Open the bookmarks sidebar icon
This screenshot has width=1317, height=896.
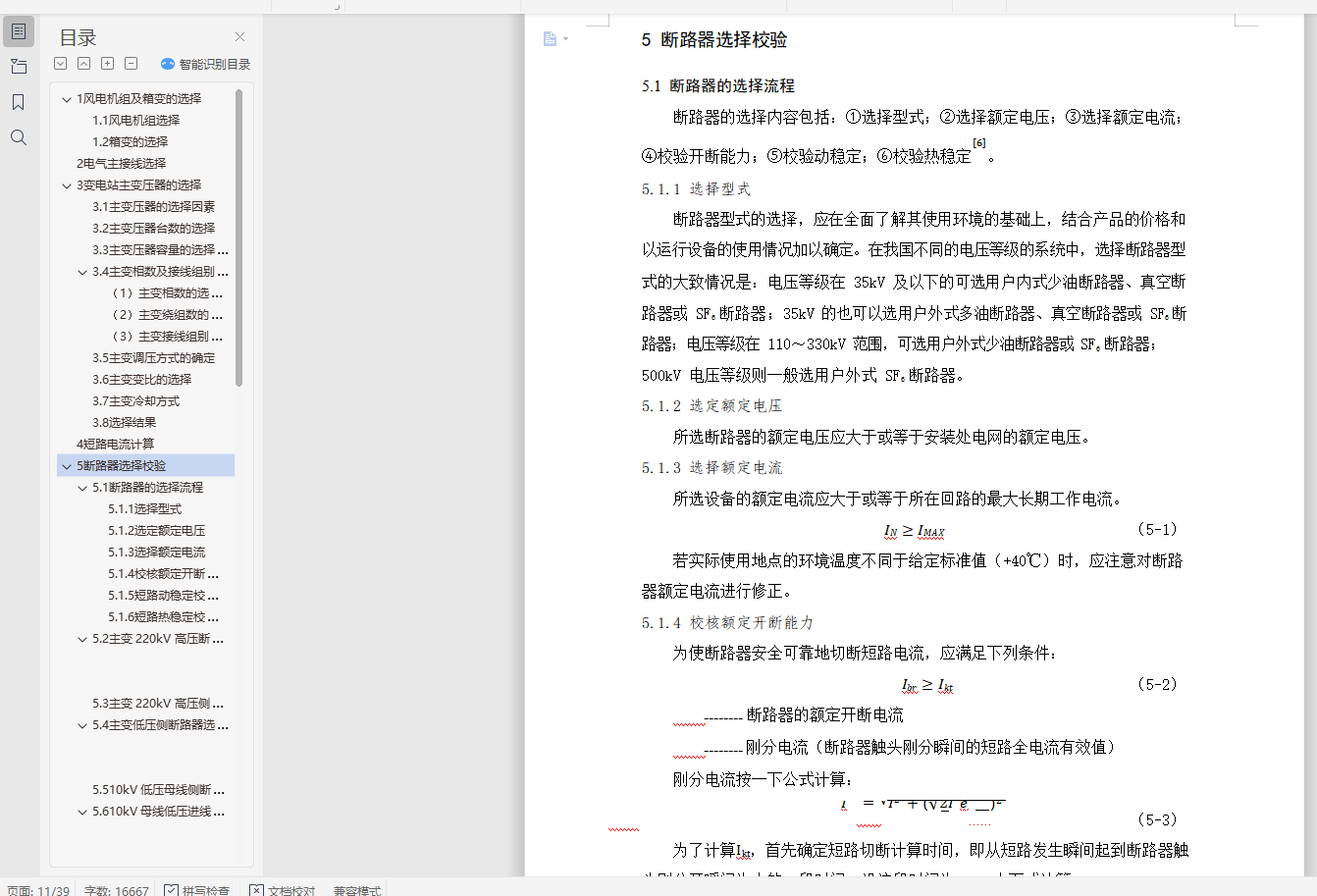19,102
